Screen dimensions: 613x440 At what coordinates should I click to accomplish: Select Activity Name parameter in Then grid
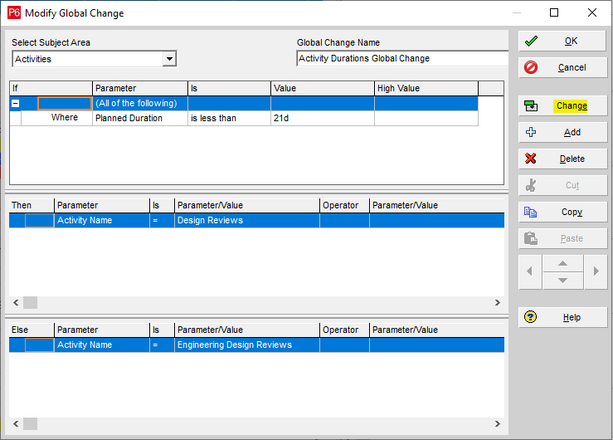click(x=102, y=220)
